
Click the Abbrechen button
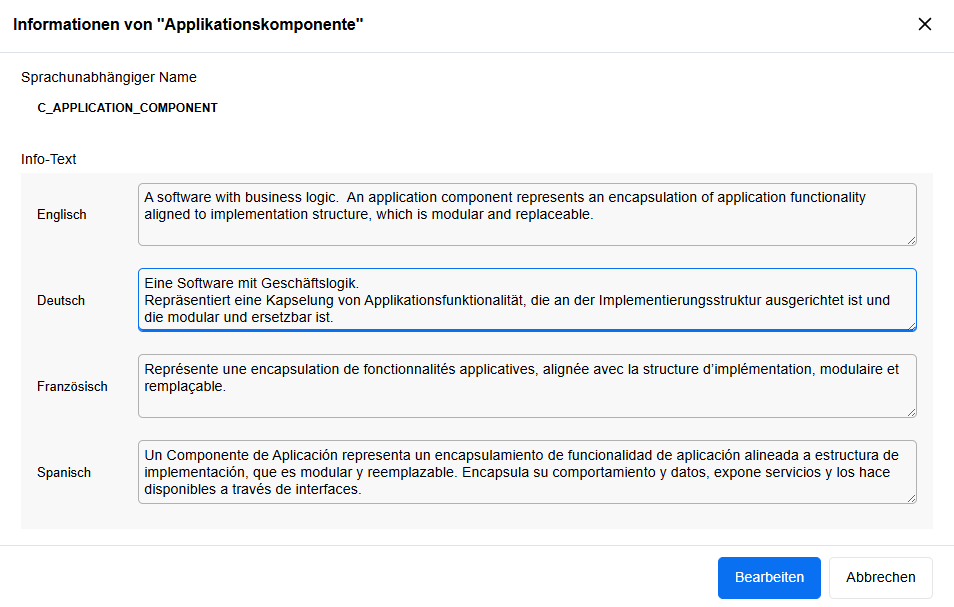pos(880,577)
